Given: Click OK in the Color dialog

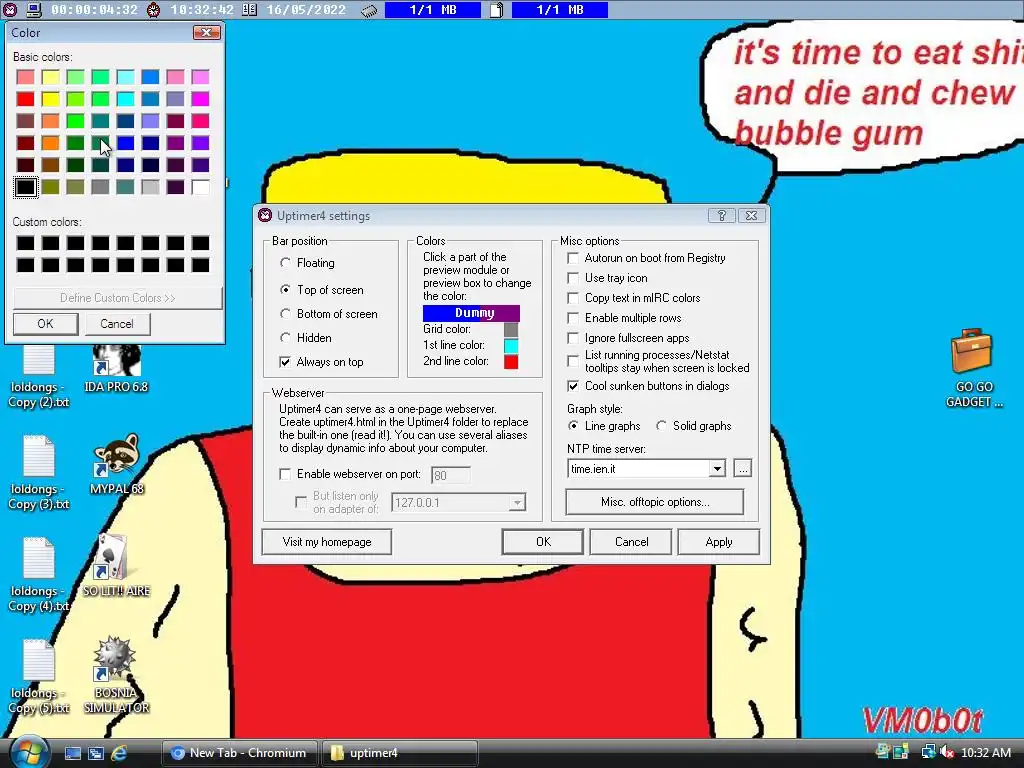Looking at the screenshot, I should pyautogui.click(x=46, y=324).
